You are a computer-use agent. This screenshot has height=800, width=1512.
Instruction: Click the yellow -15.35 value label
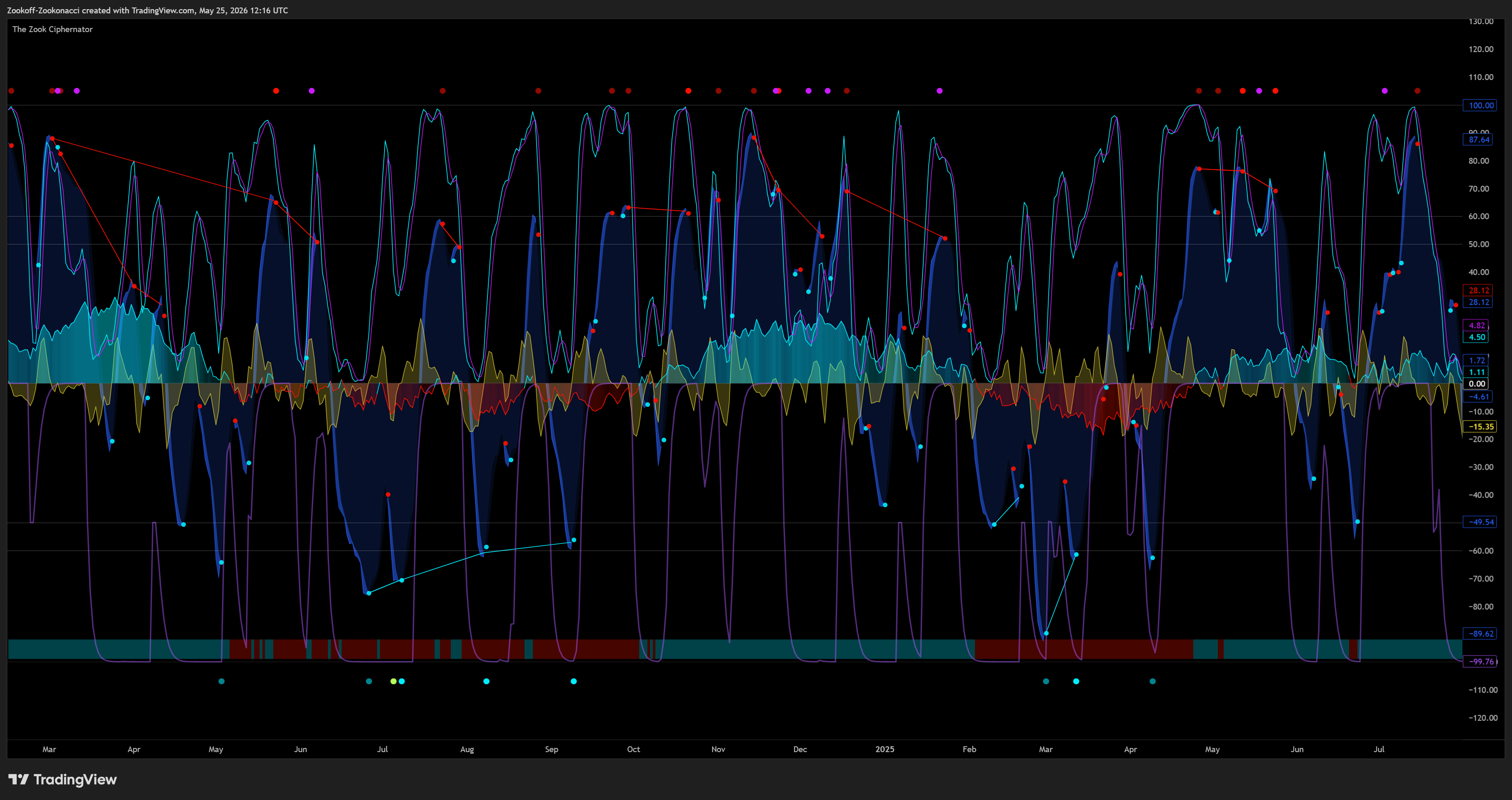coord(1480,426)
